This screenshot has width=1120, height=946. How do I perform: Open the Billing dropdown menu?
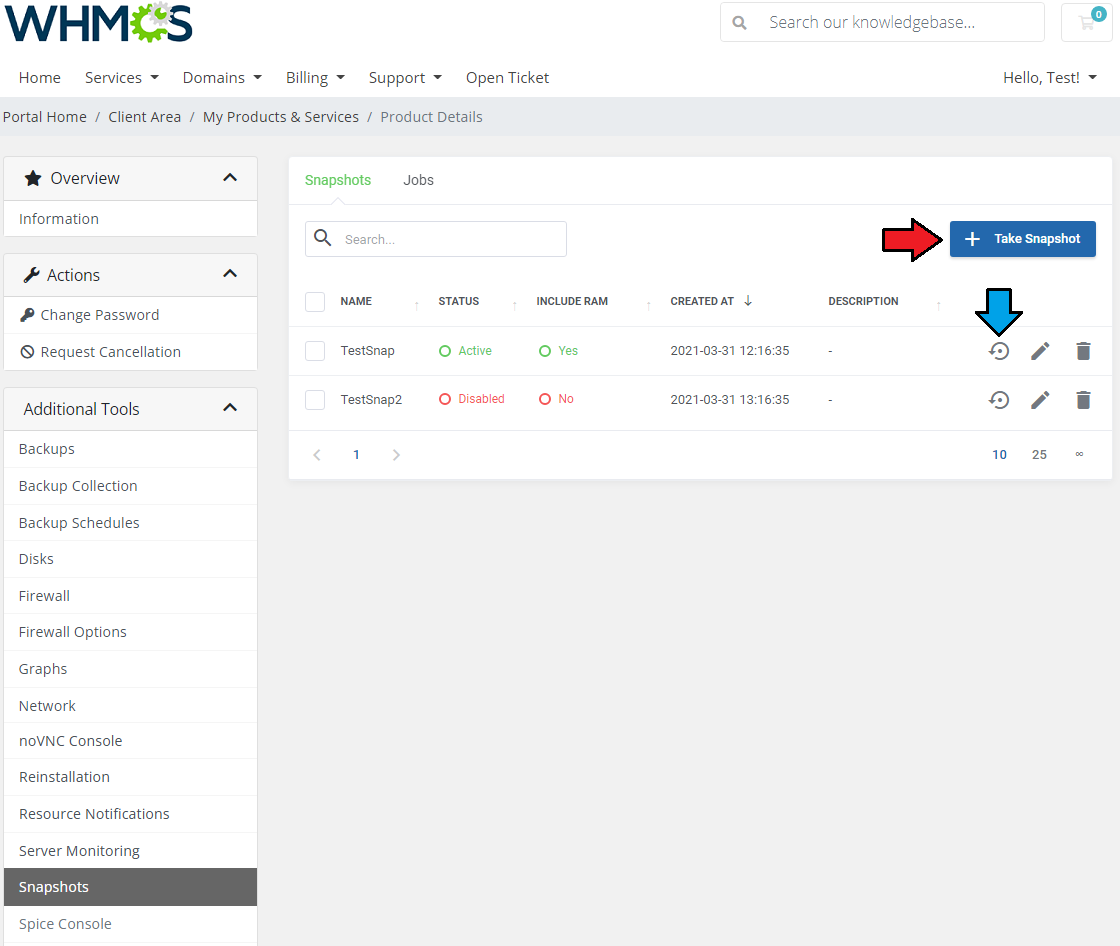(315, 78)
